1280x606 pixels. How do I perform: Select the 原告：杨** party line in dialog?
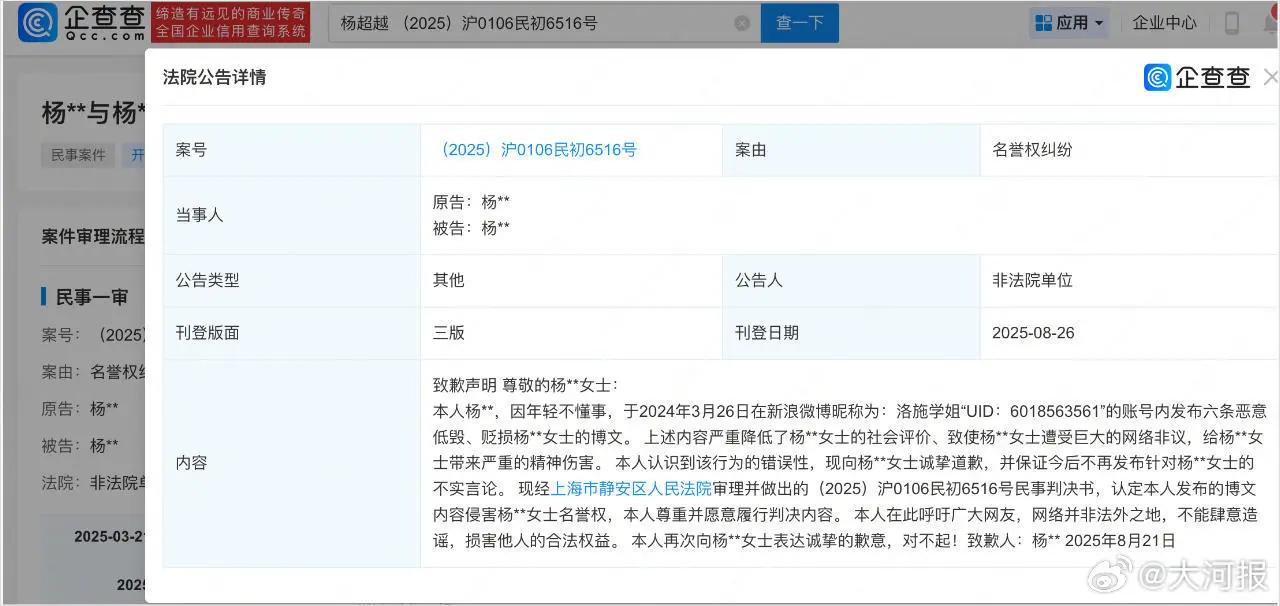click(471, 202)
